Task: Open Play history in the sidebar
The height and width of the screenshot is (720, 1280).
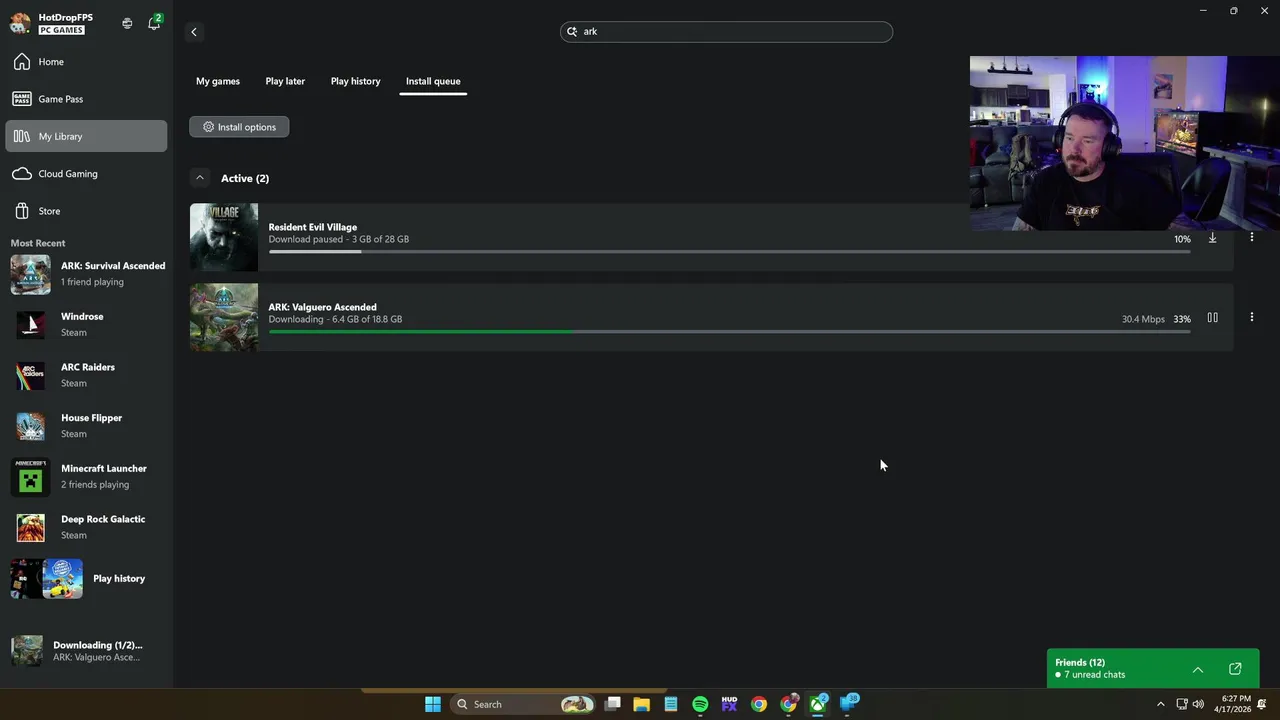Action: pos(88,579)
